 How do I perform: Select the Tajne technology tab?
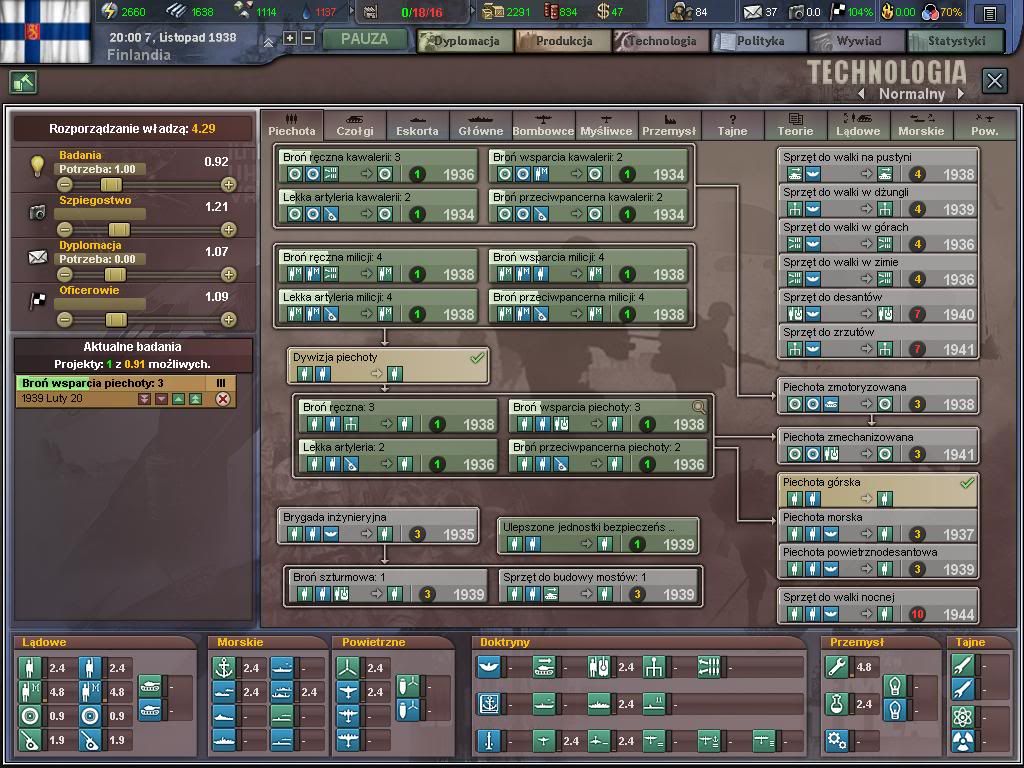coord(732,125)
